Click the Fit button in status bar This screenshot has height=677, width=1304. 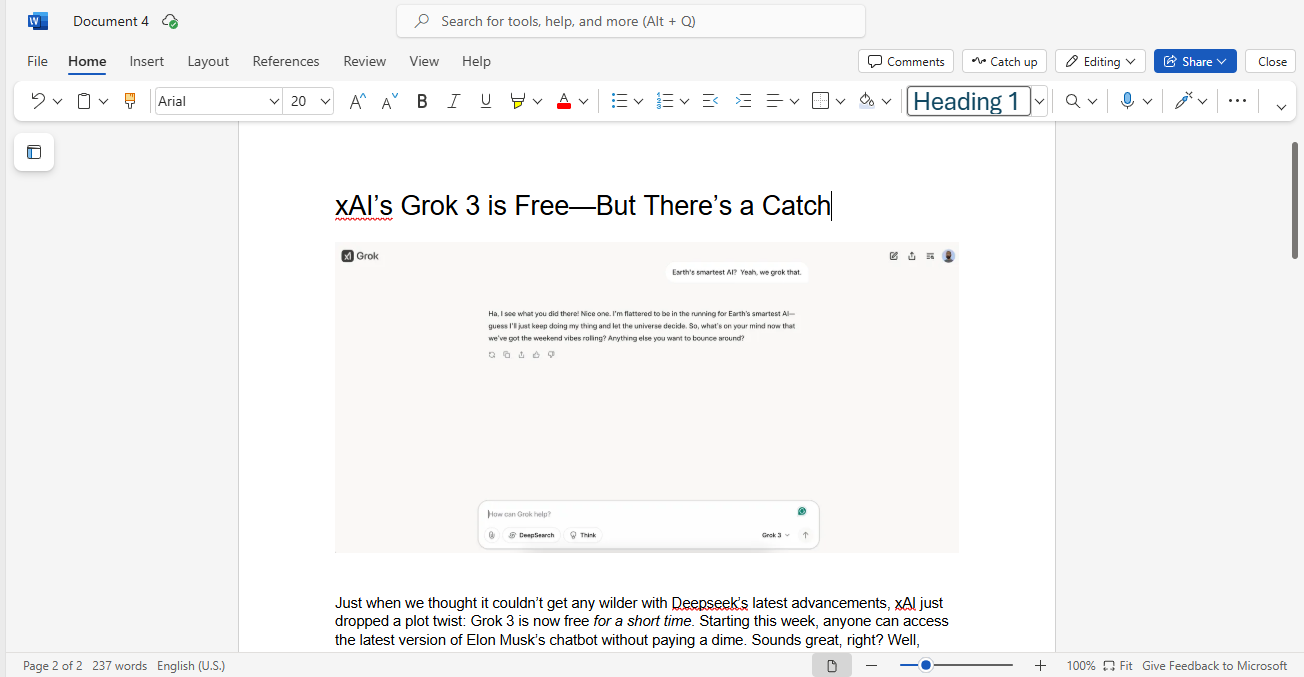pos(1118,665)
